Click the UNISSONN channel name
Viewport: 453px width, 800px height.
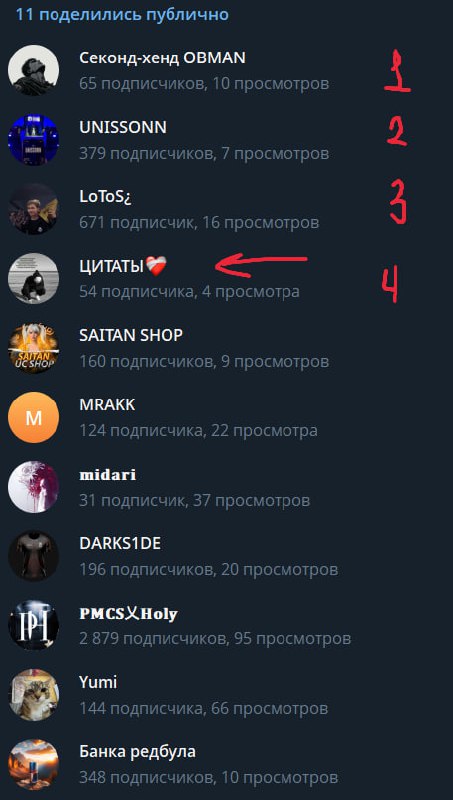pyautogui.click(x=123, y=128)
